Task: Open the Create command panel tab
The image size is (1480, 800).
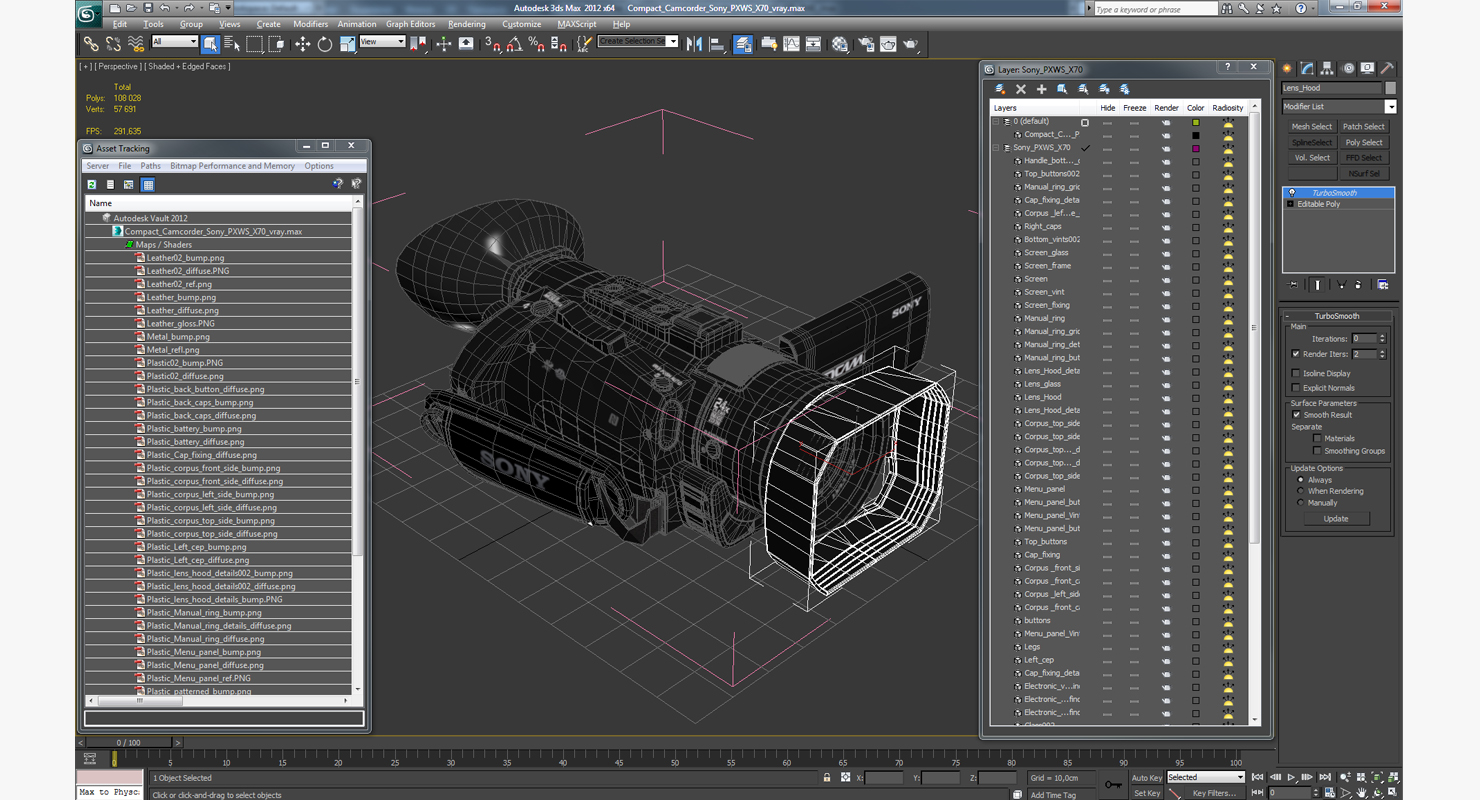Action: [x=1287, y=69]
